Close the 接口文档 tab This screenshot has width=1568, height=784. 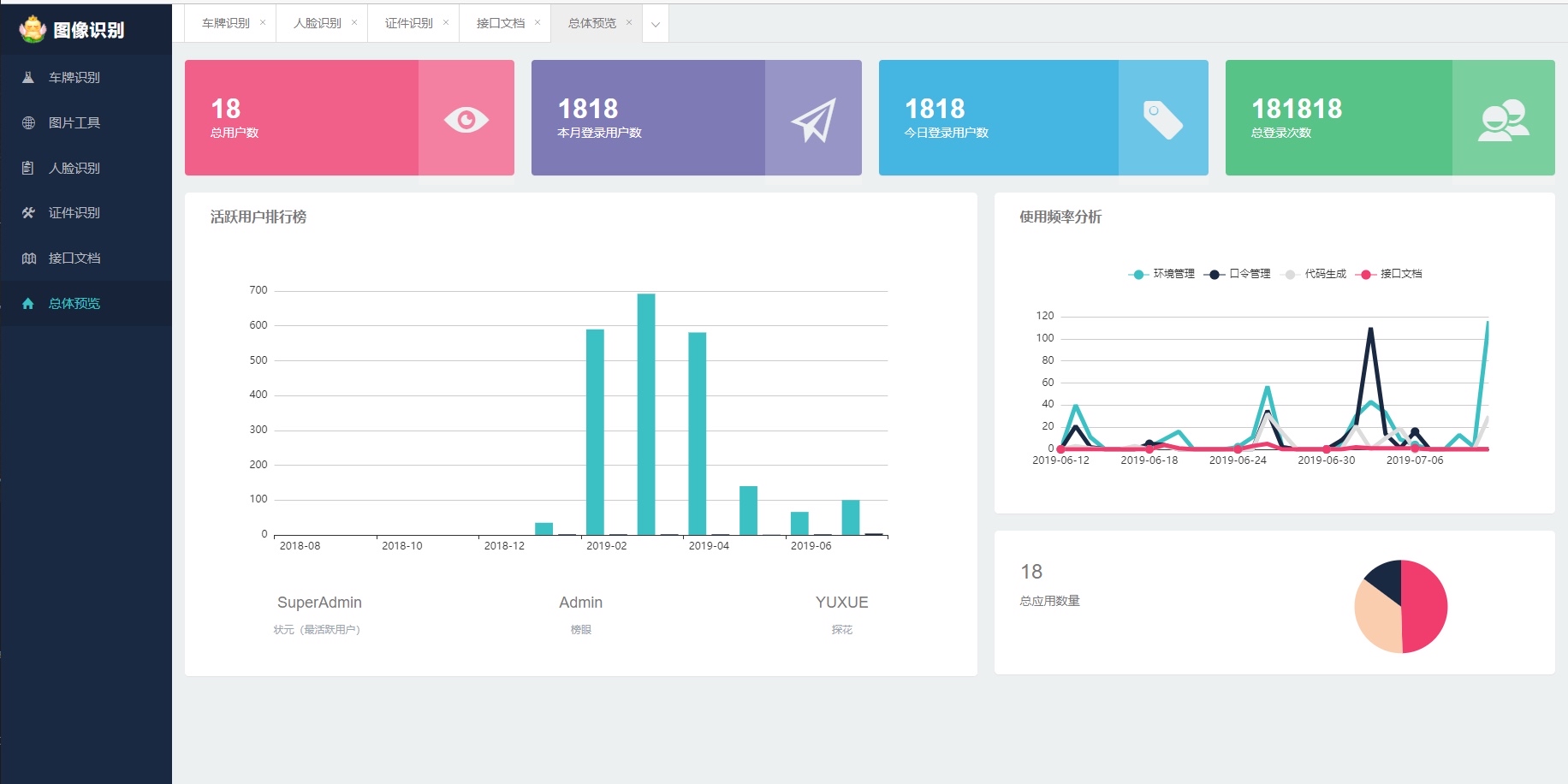[x=538, y=22]
